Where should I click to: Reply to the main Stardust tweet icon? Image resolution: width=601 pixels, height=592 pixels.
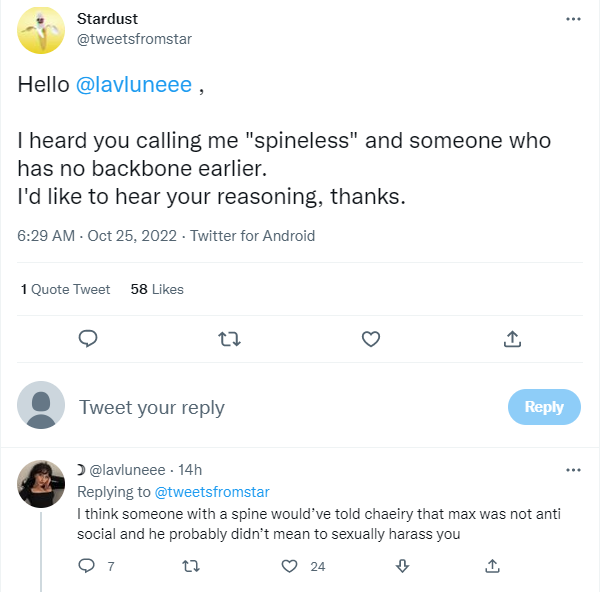point(88,339)
